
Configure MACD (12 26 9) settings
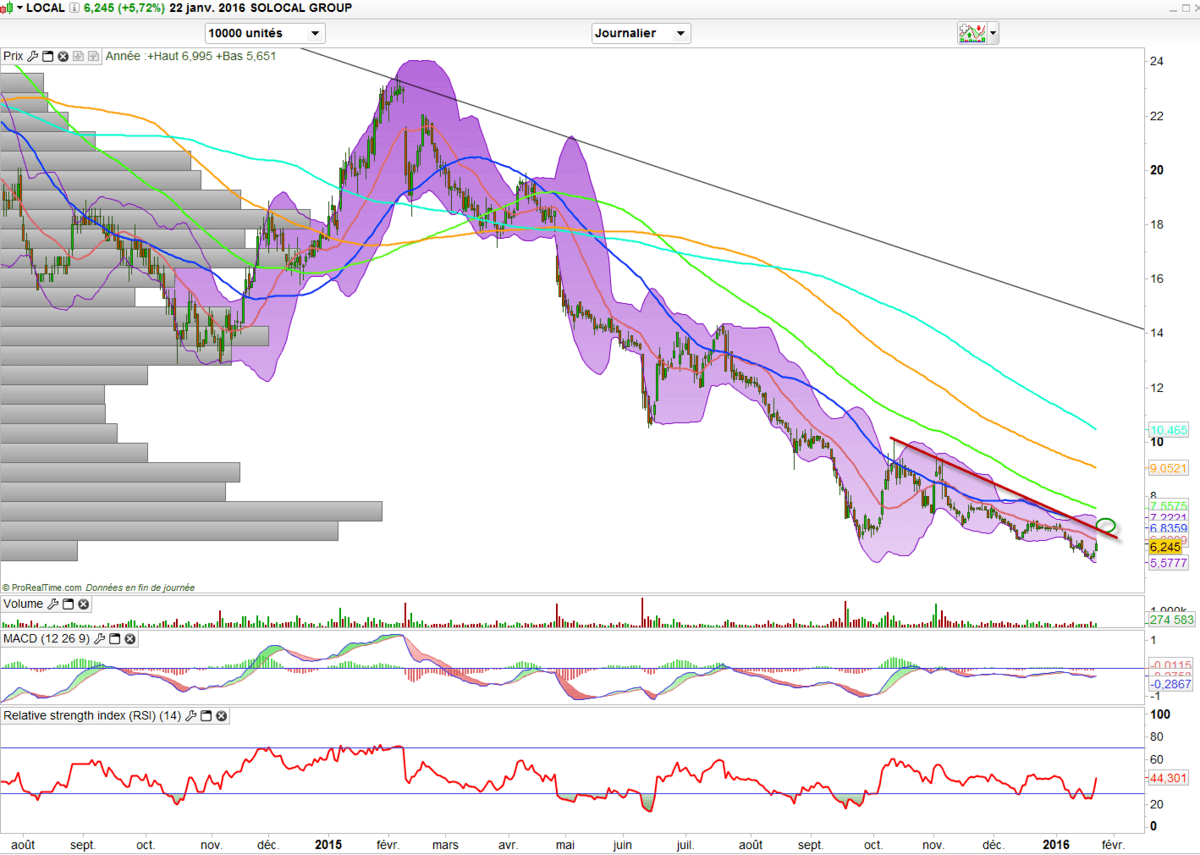pyautogui.click(x=99, y=638)
